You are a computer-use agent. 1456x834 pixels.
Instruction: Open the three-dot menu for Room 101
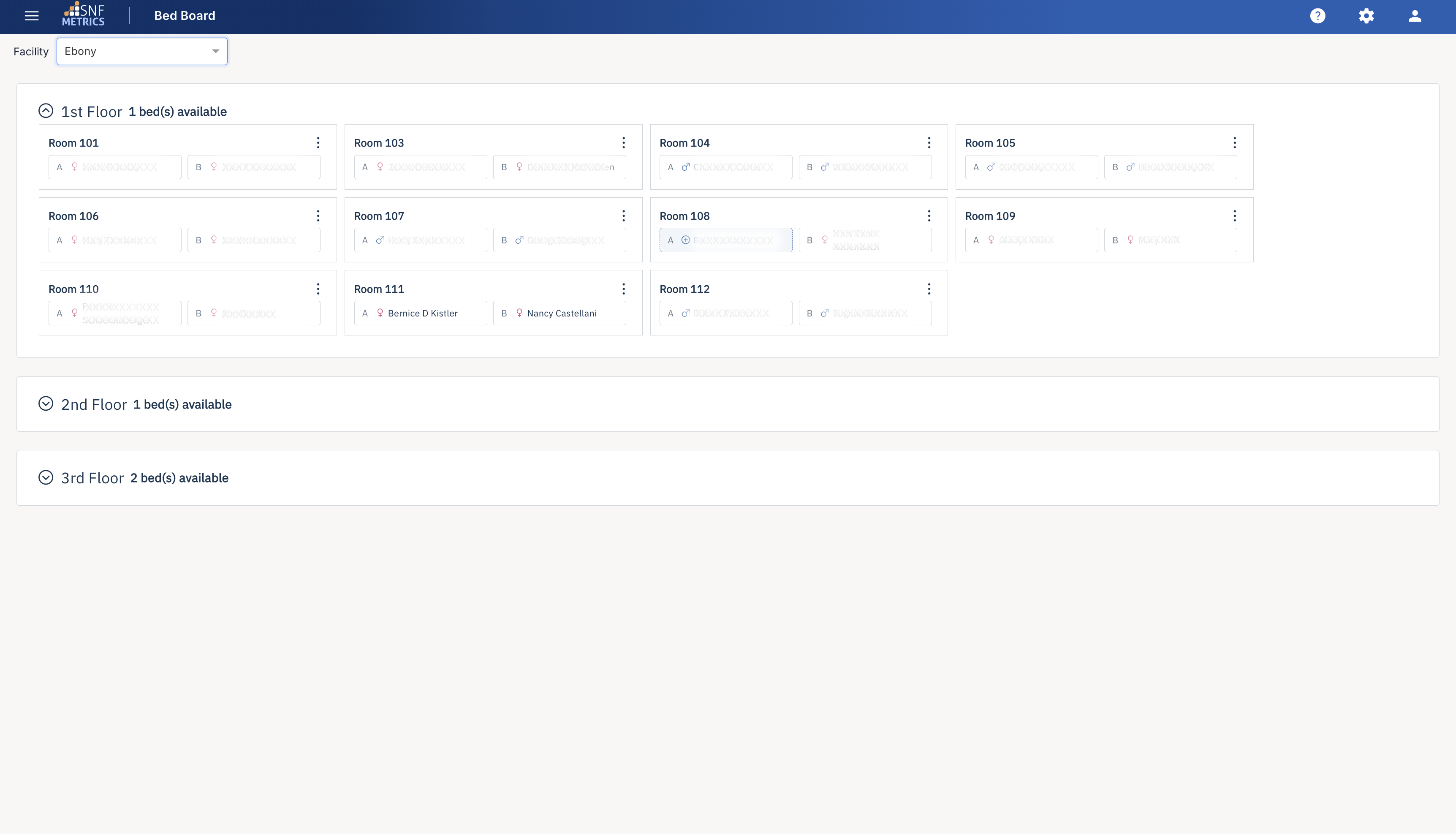(x=318, y=143)
